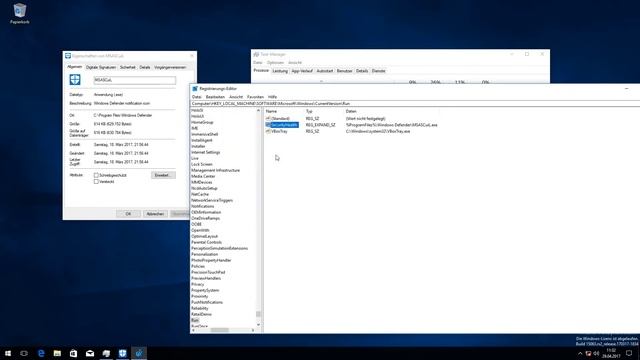Open the Windows Start menu
Viewport: 640px width, 360px height.
pyautogui.click(x=8, y=353)
